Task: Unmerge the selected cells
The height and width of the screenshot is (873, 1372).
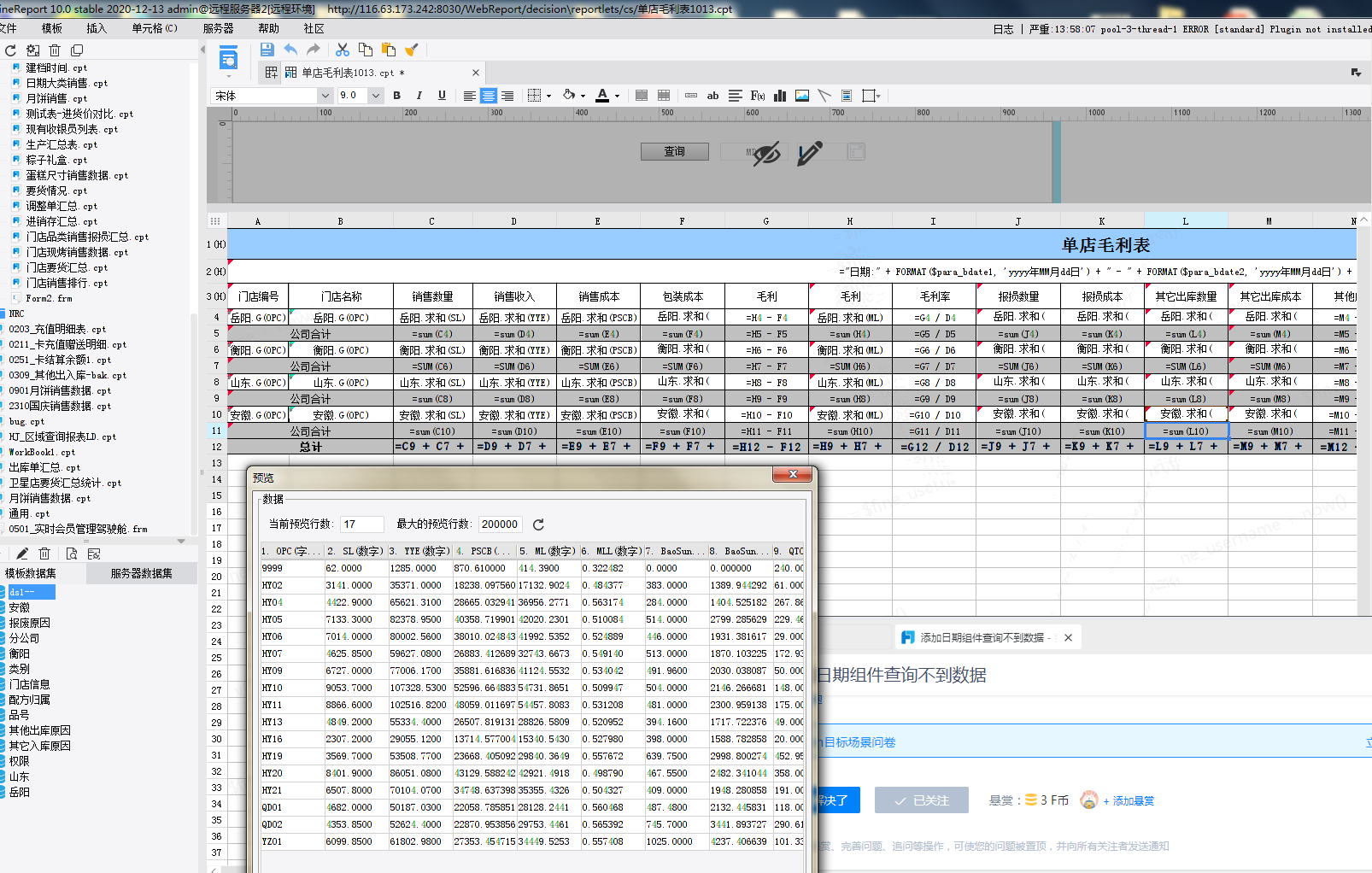Action: pyautogui.click(x=664, y=96)
